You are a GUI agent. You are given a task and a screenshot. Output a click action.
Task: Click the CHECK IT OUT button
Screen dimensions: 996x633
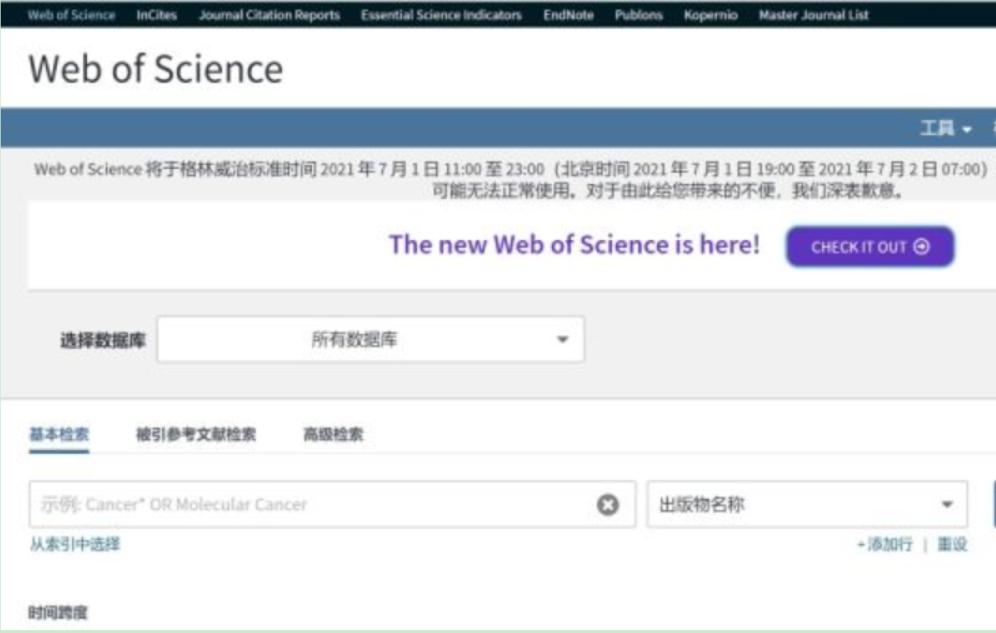tap(870, 246)
